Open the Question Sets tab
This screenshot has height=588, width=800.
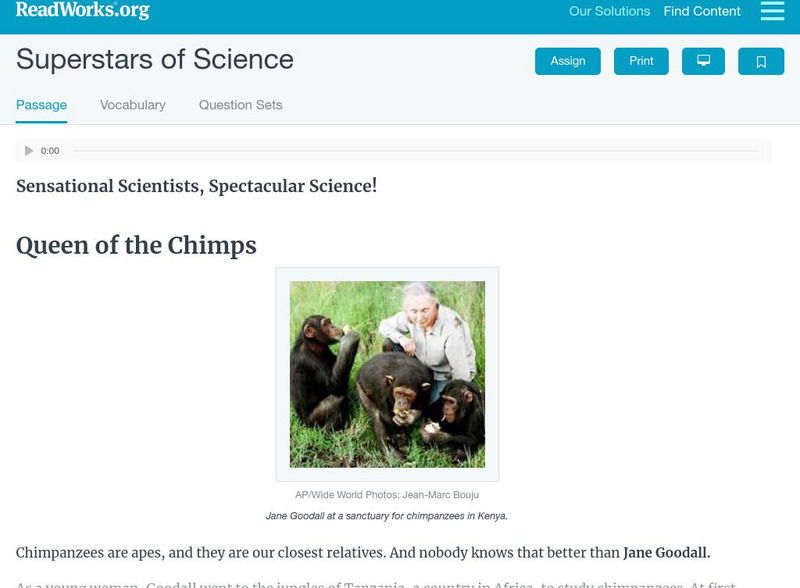(240, 105)
